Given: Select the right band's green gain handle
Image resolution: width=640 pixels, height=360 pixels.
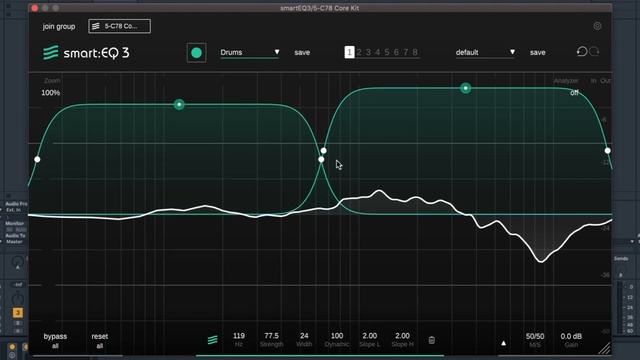Looking at the screenshot, I should 465,88.
